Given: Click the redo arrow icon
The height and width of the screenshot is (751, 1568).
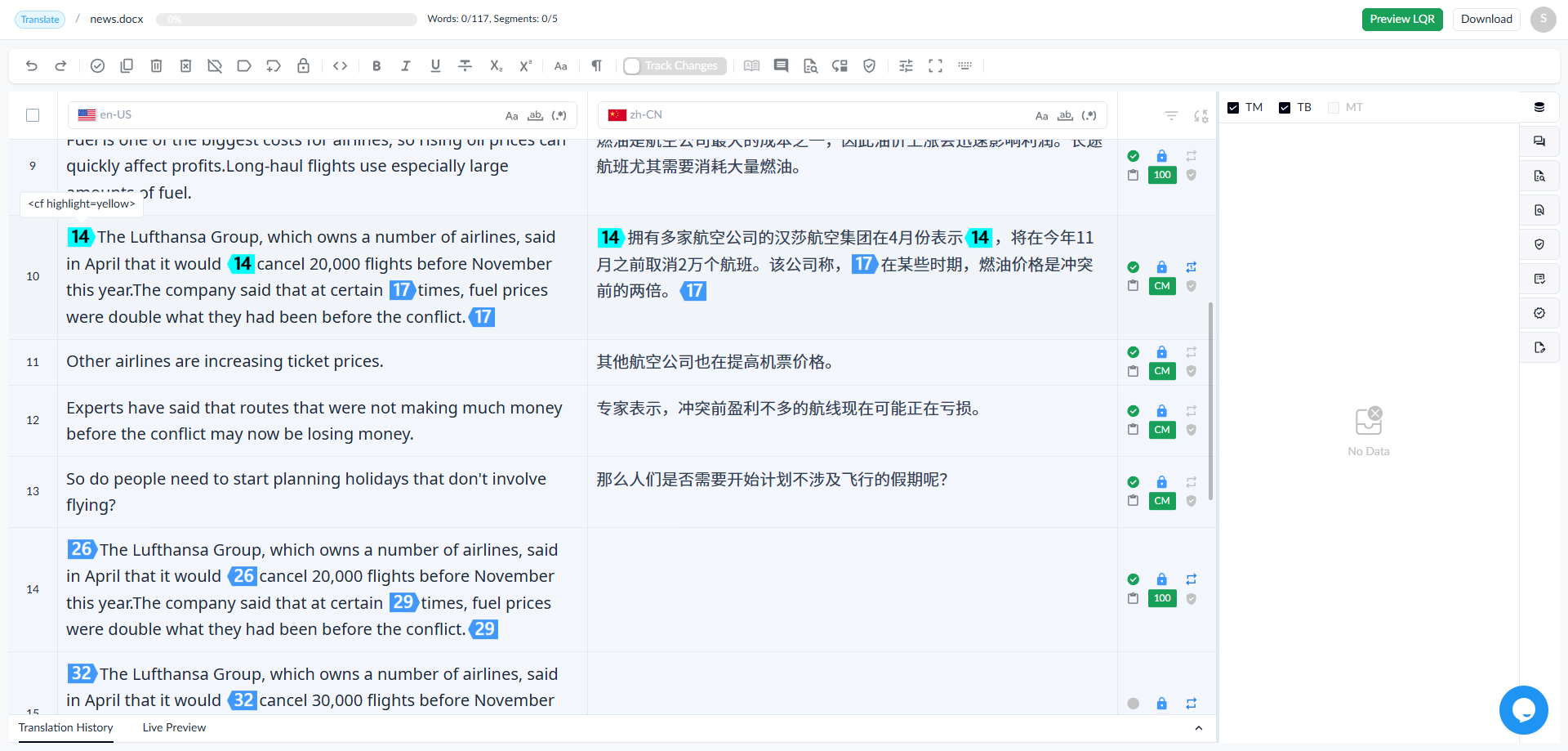Looking at the screenshot, I should (x=60, y=66).
